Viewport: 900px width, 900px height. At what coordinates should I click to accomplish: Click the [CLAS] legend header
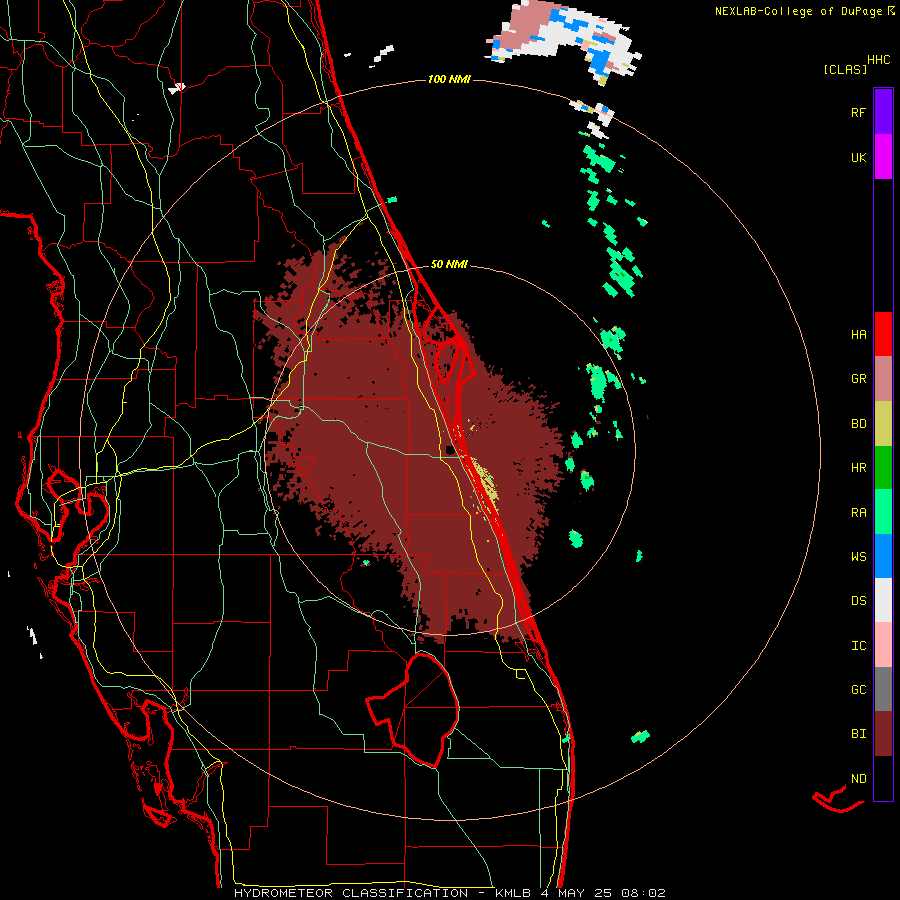(x=845, y=69)
